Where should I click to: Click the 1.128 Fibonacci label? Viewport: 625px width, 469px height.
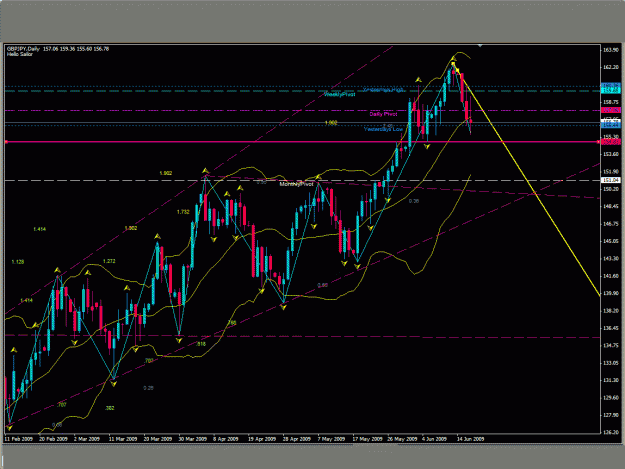tap(18, 262)
